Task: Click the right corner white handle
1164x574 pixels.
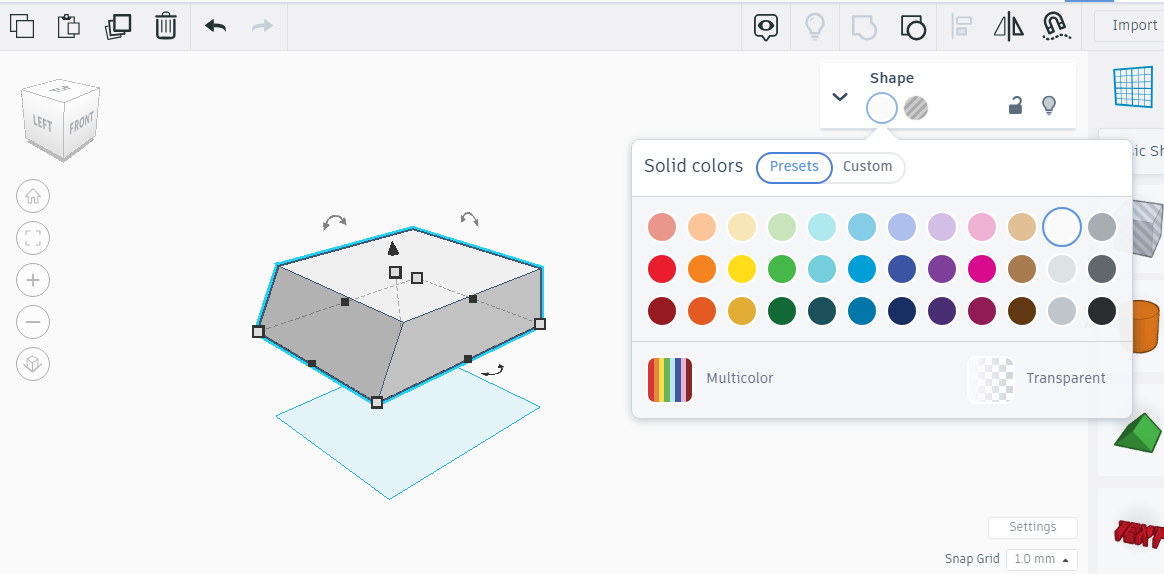Action: click(x=540, y=324)
